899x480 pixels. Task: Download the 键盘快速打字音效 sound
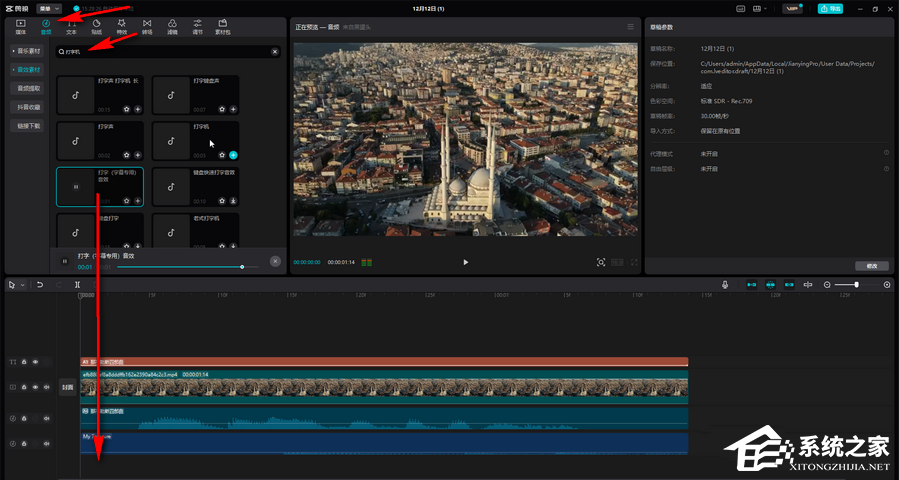[x=233, y=200]
